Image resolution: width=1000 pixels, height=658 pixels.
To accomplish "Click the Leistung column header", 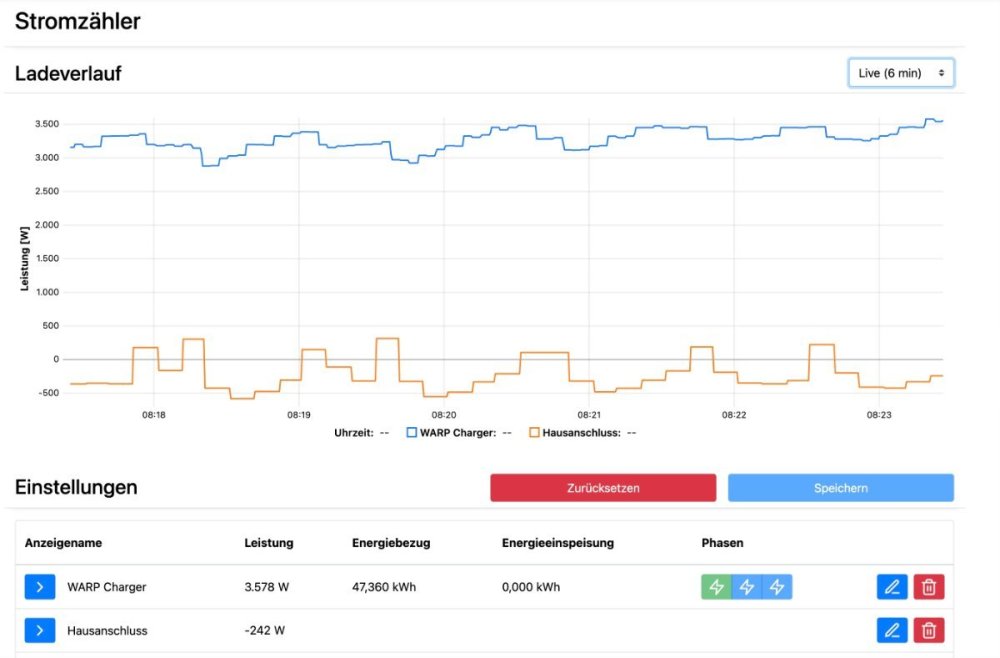I will [x=268, y=543].
